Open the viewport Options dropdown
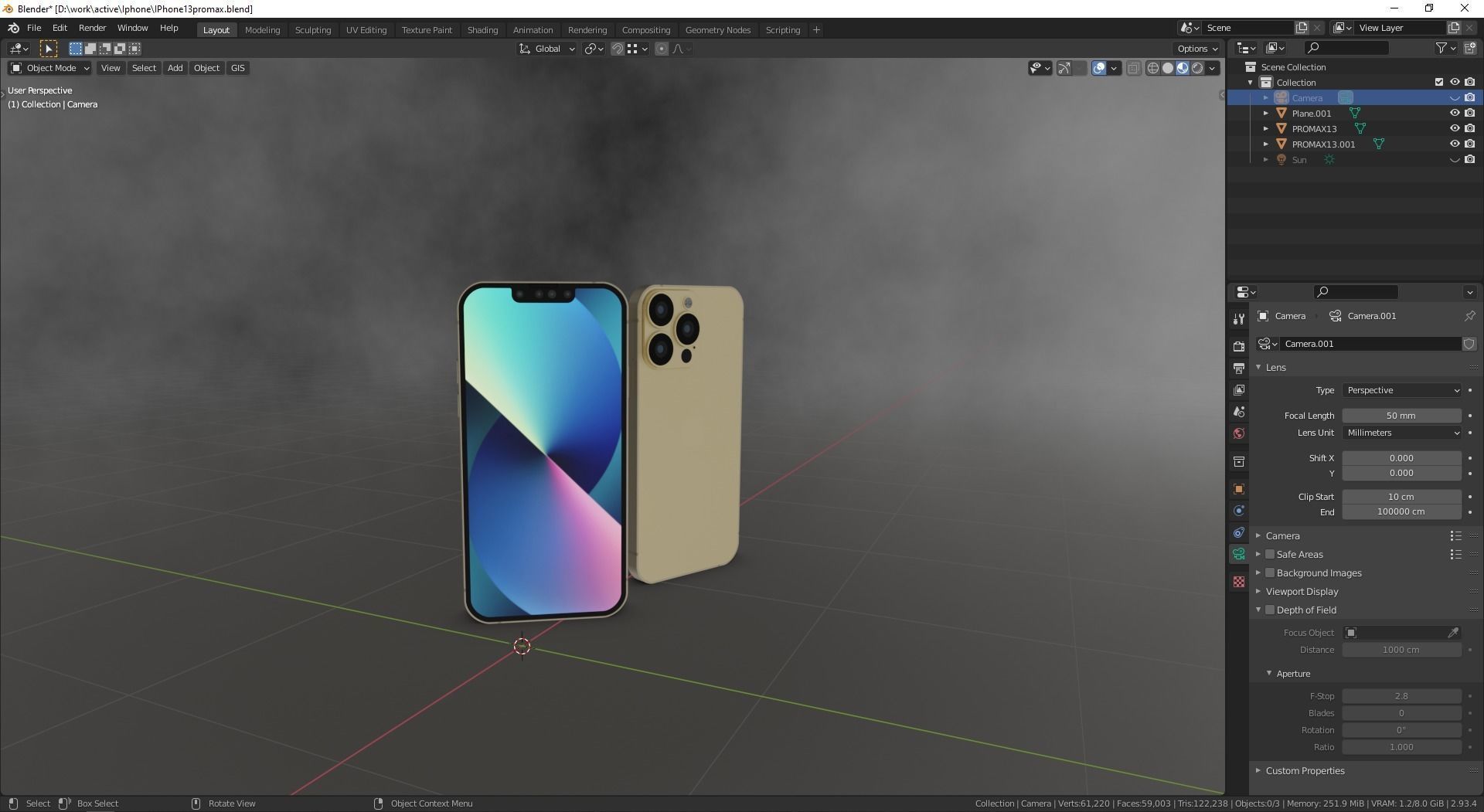This screenshot has width=1484, height=812. click(x=1197, y=49)
